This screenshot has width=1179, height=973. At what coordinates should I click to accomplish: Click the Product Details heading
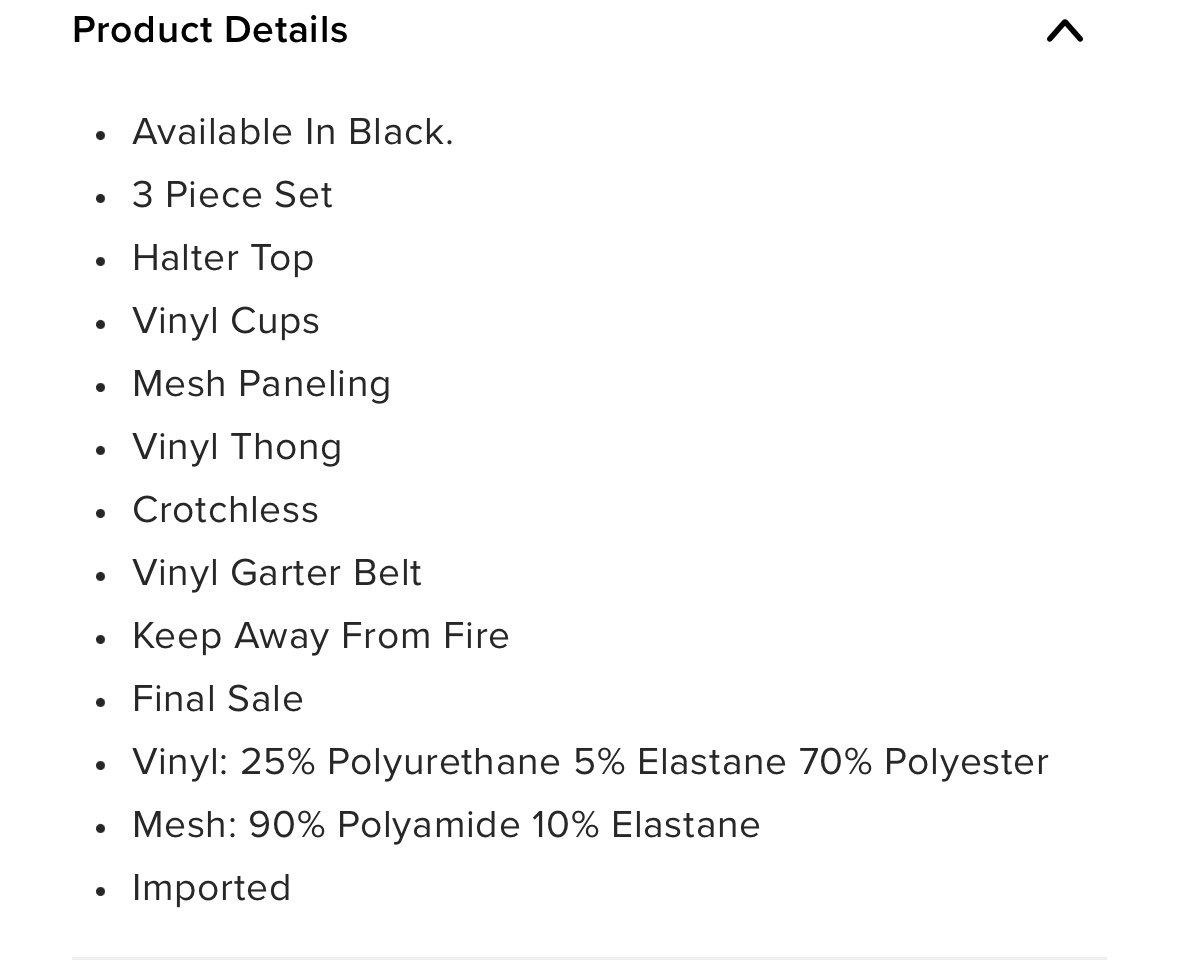[211, 30]
